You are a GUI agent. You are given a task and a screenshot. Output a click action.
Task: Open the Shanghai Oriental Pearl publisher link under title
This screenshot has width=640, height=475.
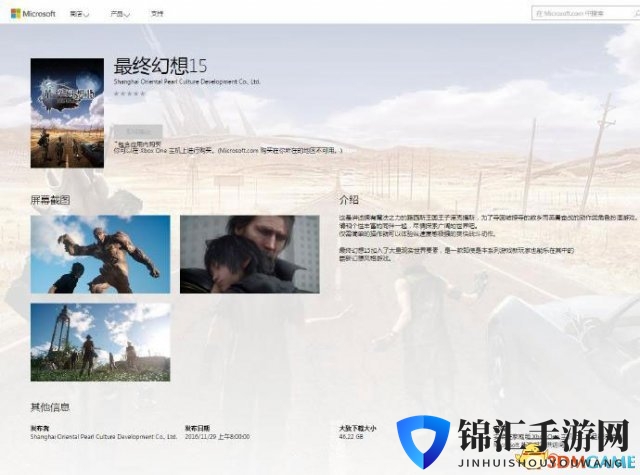pyautogui.click(x=187, y=82)
